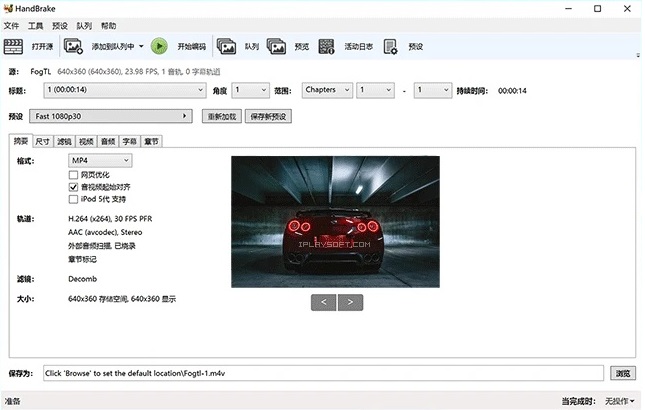Screen dimensions: 645x410
Task: Switch to the 章节 tab
Action: 151,142
